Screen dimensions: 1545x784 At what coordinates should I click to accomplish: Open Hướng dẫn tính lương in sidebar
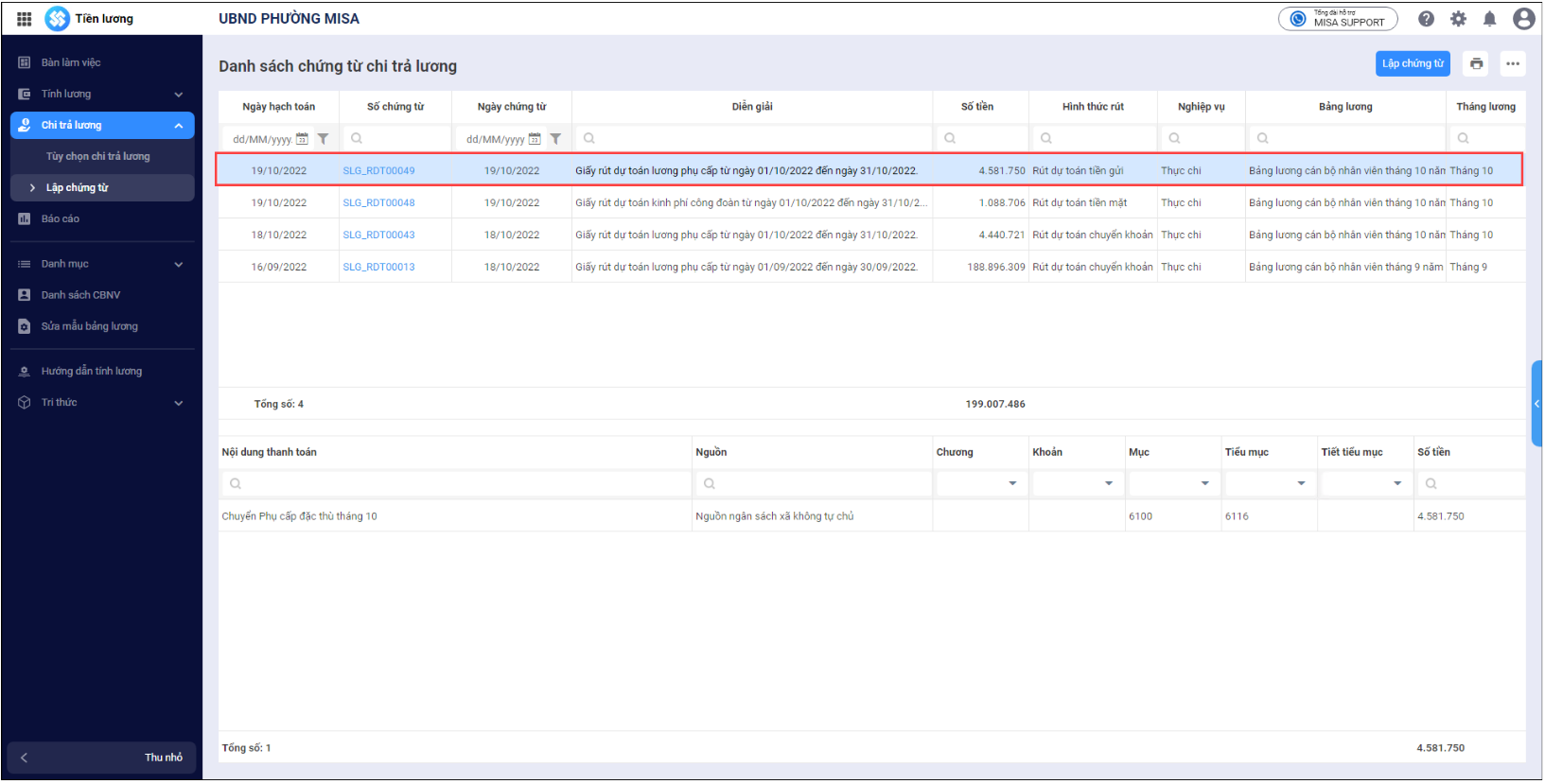(102, 371)
